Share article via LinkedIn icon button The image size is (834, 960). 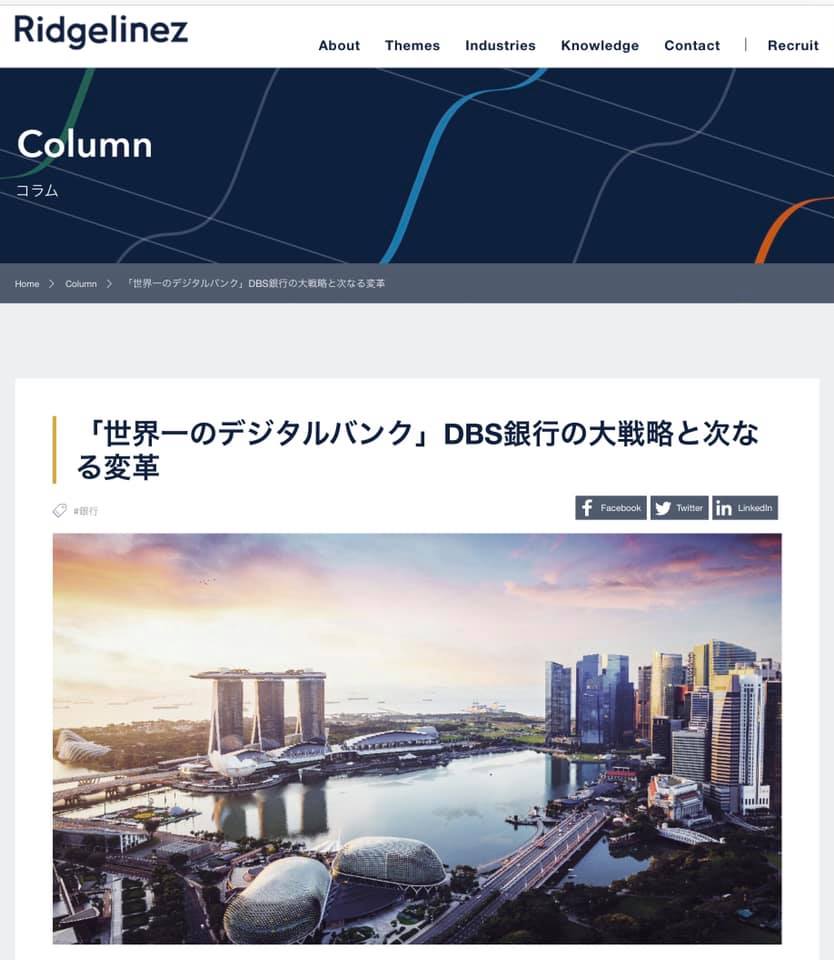click(745, 508)
